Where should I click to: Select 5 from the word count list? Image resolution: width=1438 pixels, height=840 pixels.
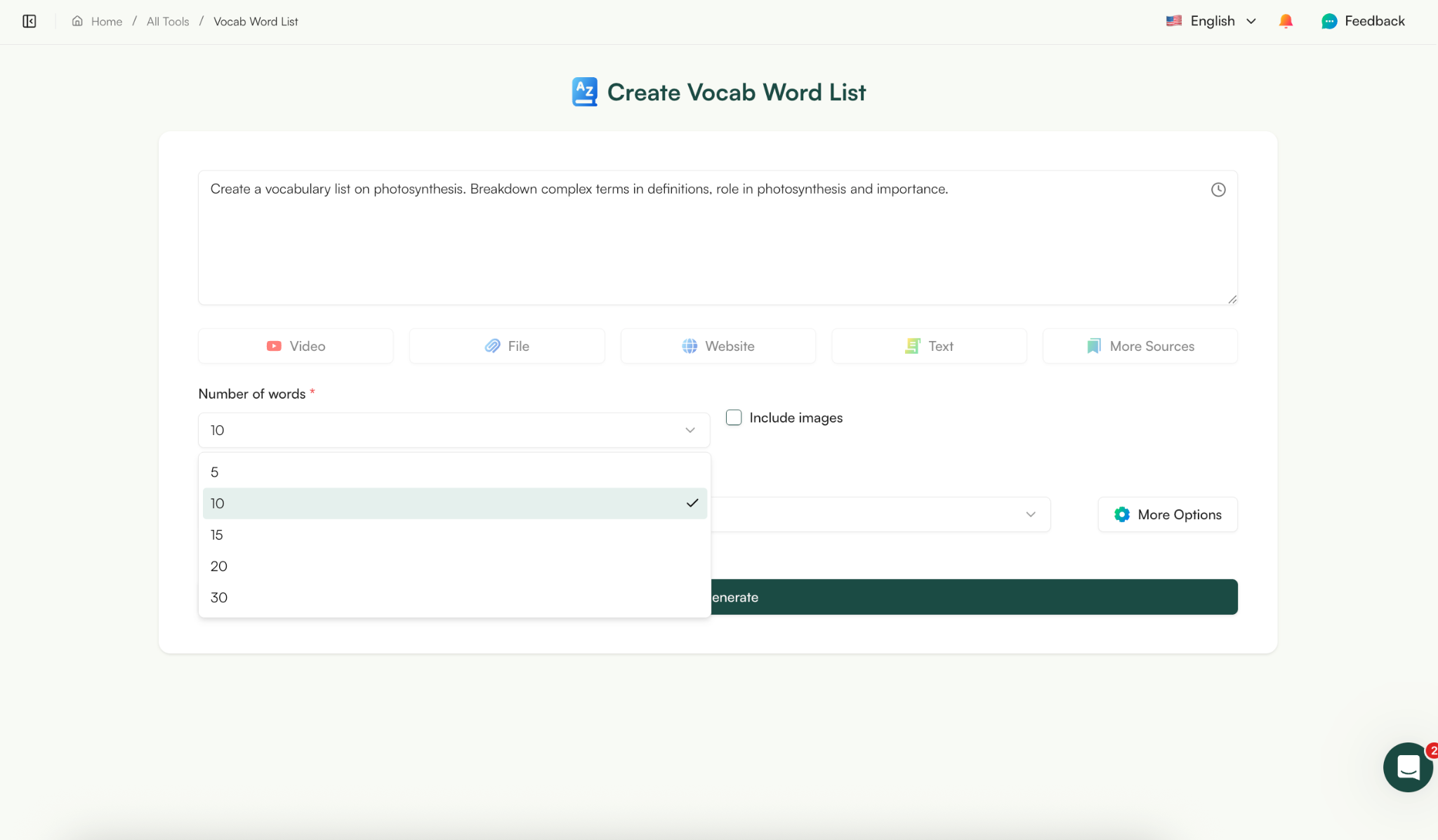point(454,472)
